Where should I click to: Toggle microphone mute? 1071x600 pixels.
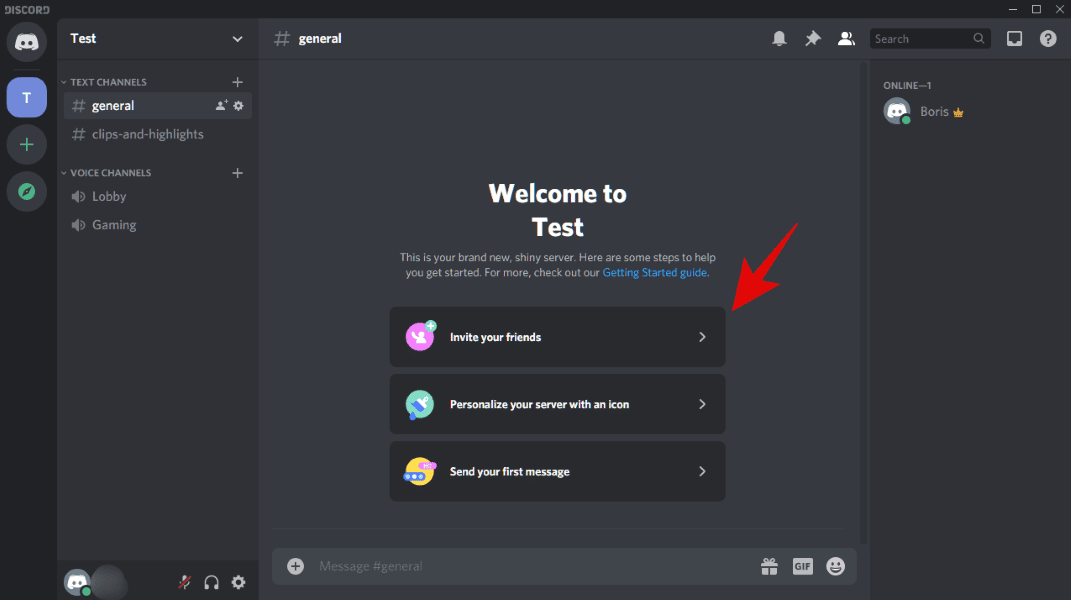(184, 582)
